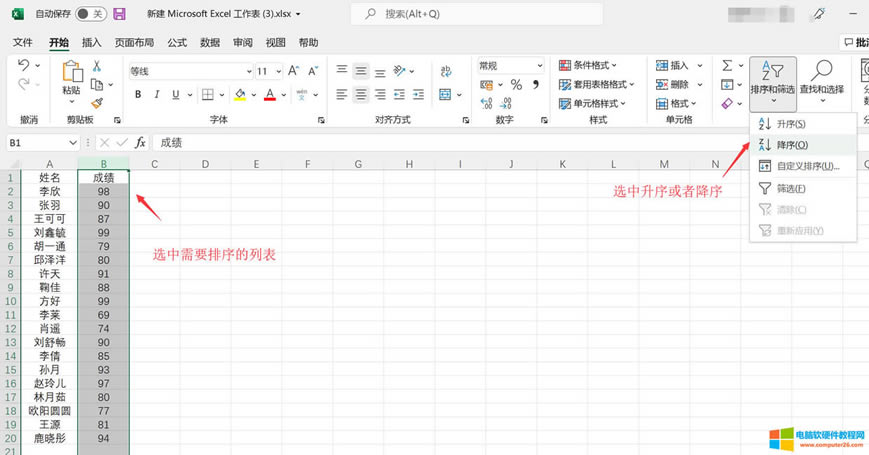Open the font name dropdown

click(x=248, y=71)
